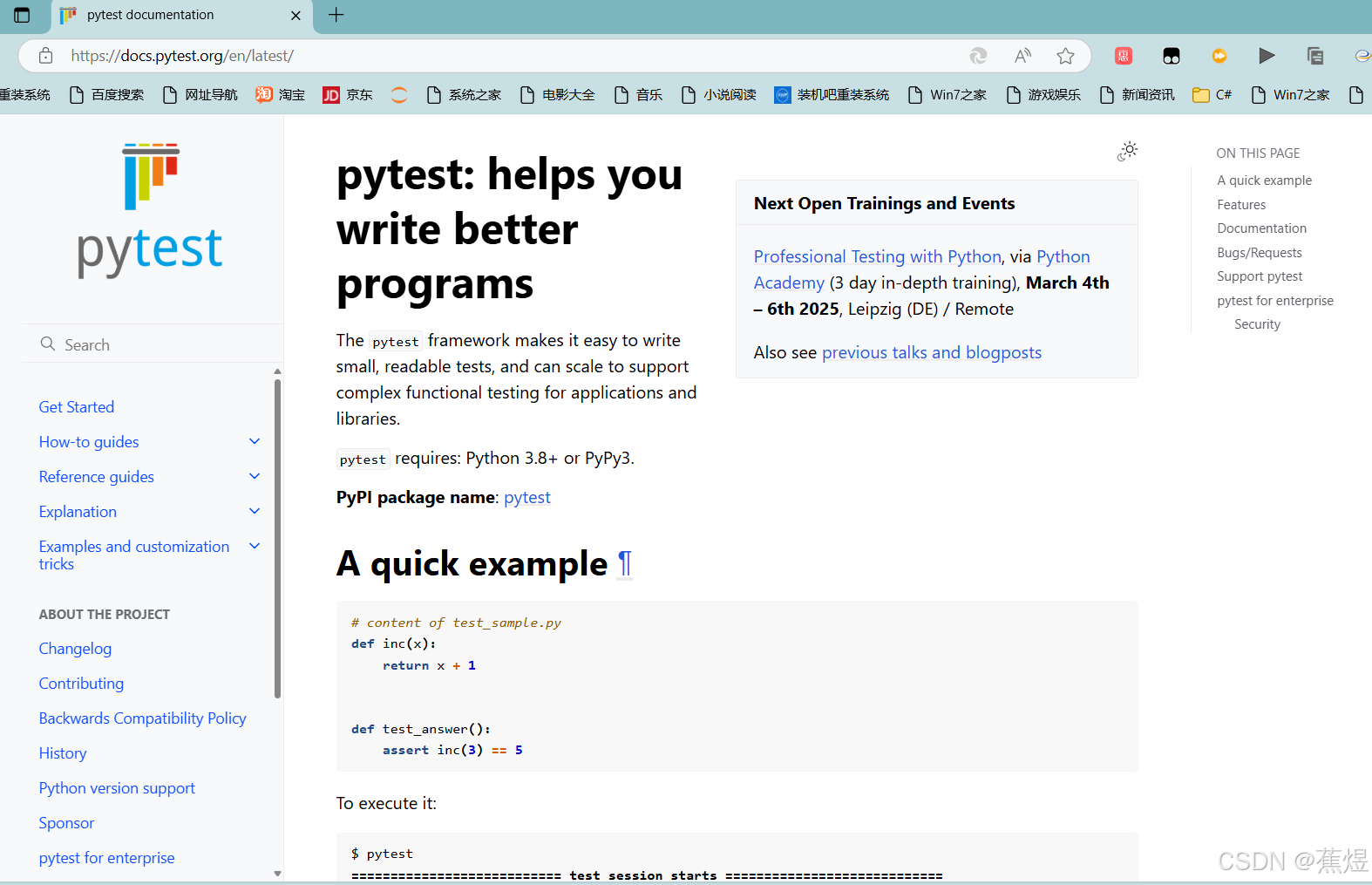The height and width of the screenshot is (885, 1372).
Task: Open Get Started sidebar link
Action: tap(77, 407)
